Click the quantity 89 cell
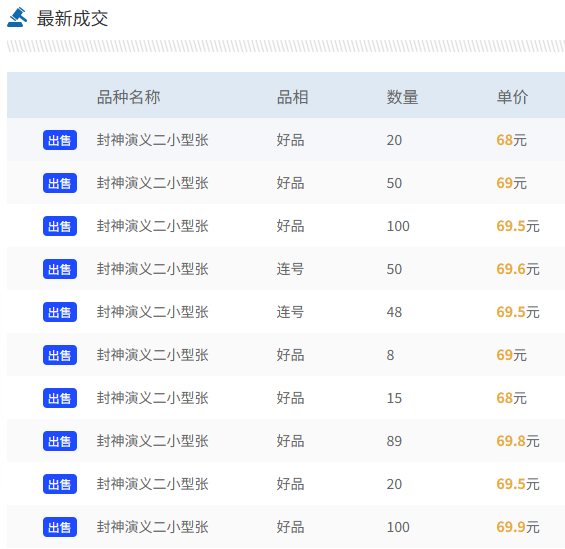The height and width of the screenshot is (549, 565). click(394, 441)
